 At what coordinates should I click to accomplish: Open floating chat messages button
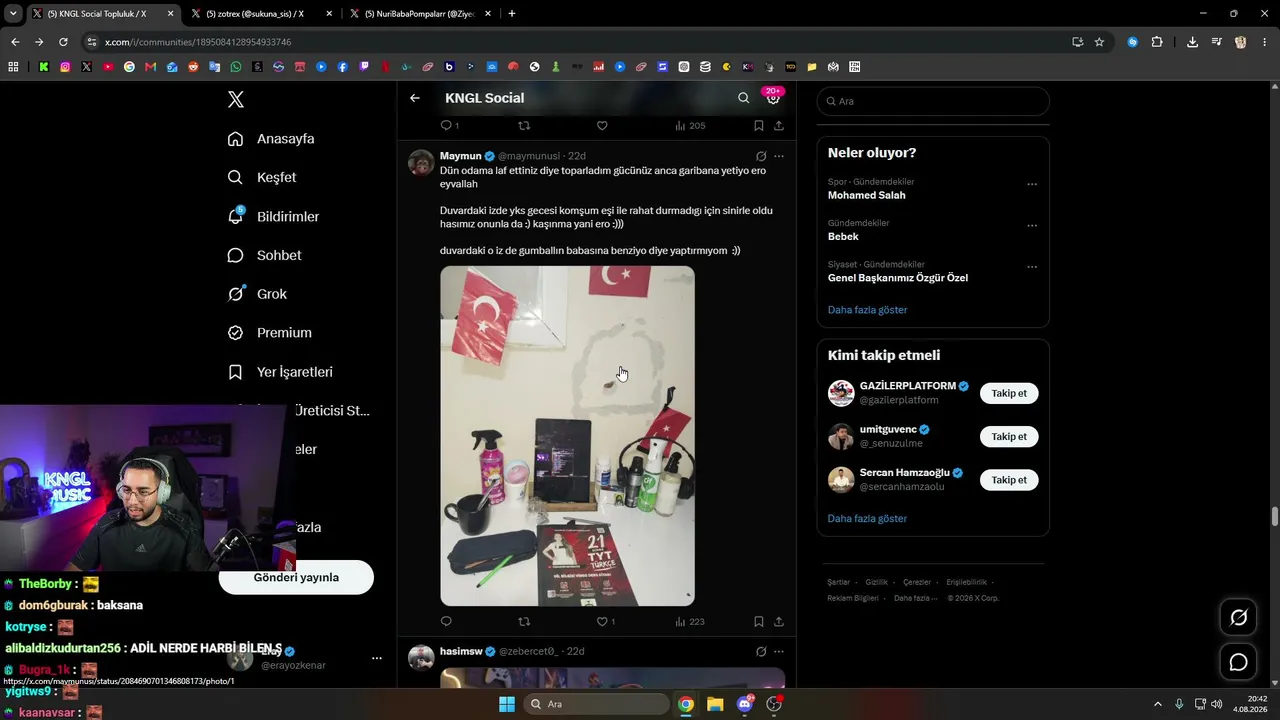tap(1238, 662)
